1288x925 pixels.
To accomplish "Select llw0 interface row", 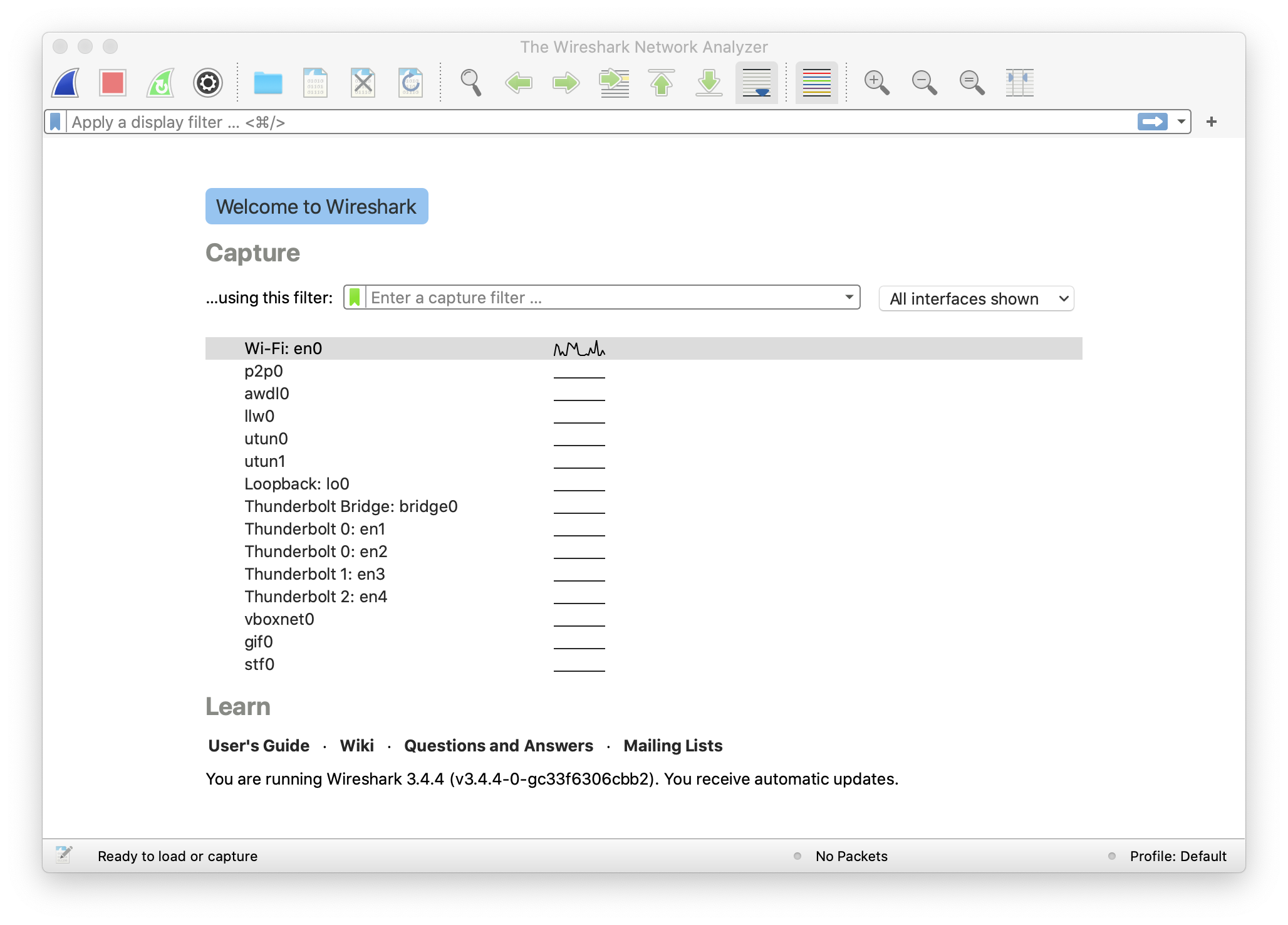I will 644,416.
